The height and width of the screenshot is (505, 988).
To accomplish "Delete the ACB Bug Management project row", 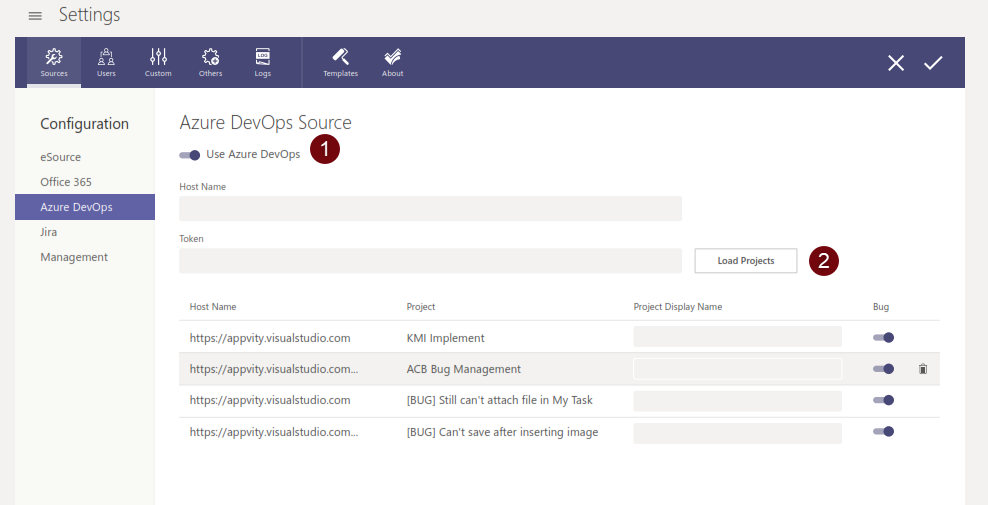I will (x=923, y=369).
